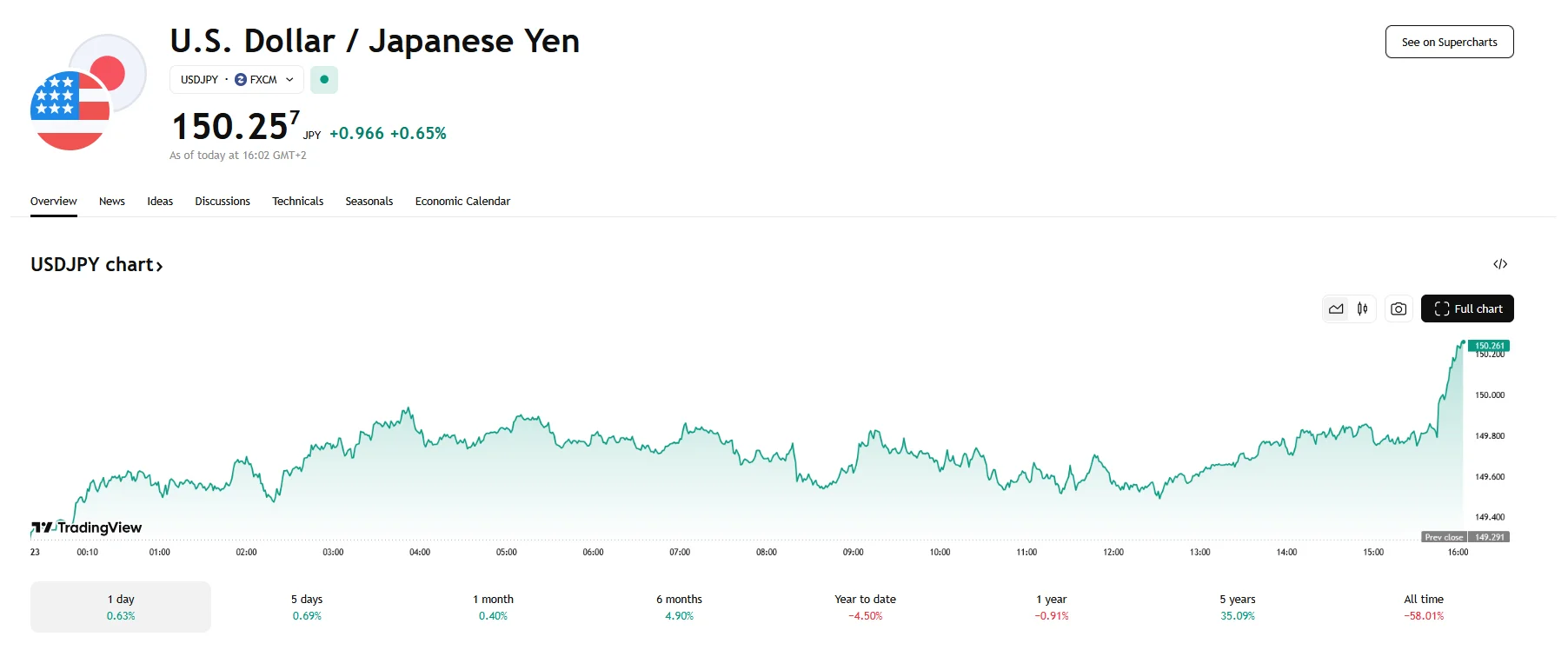Open the embed code icon
1568x650 pixels.
click(1500, 264)
